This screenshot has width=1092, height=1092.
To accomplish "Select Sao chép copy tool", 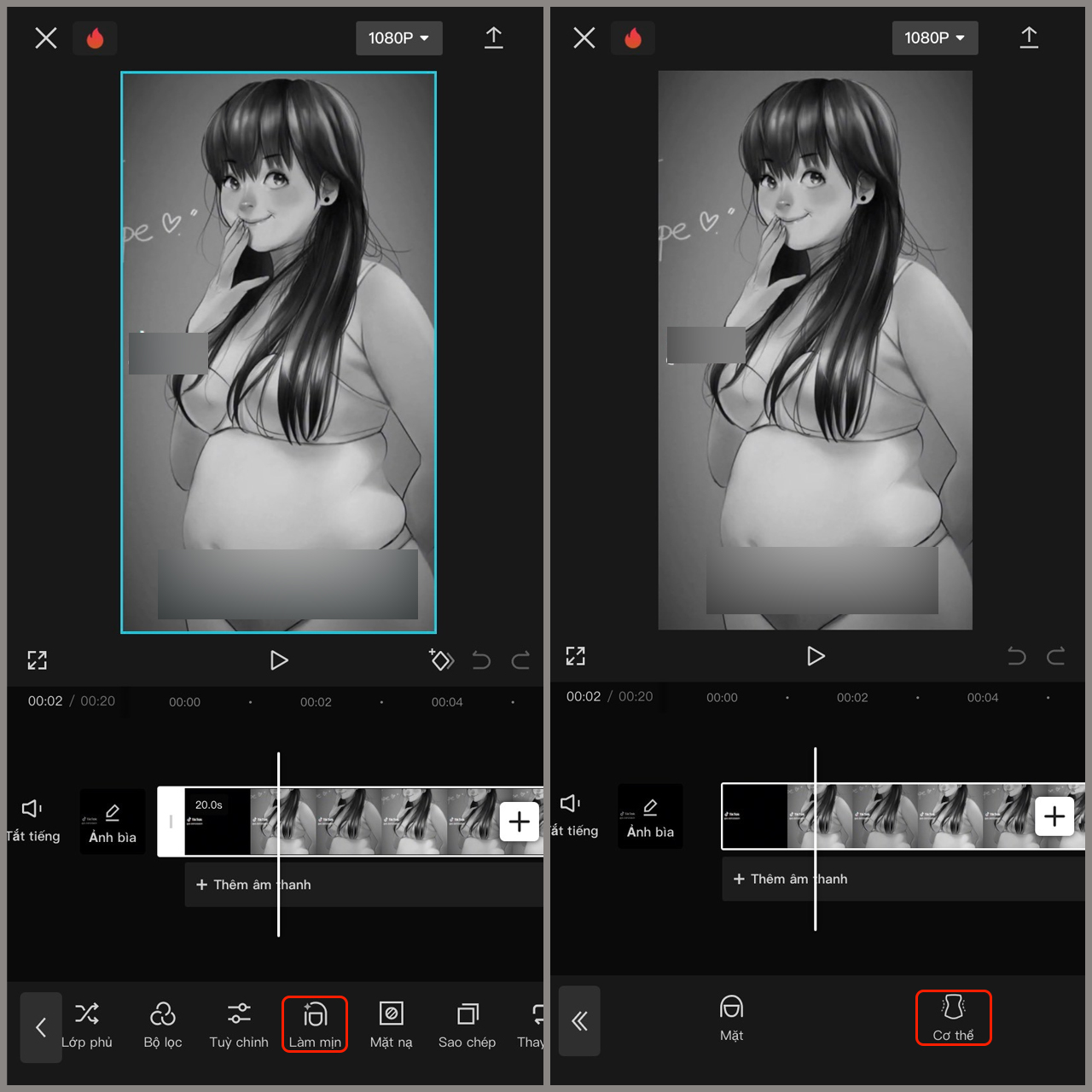I will (x=467, y=1025).
